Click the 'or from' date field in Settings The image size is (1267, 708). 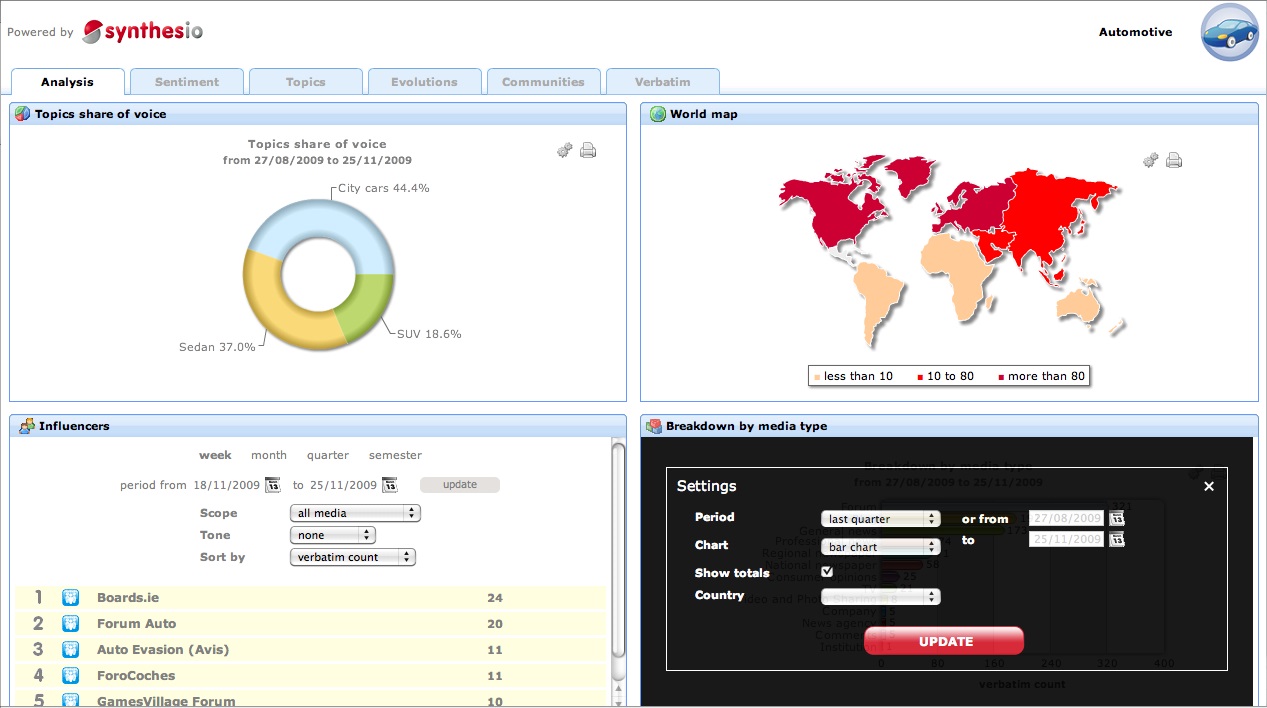pyautogui.click(x=1067, y=518)
